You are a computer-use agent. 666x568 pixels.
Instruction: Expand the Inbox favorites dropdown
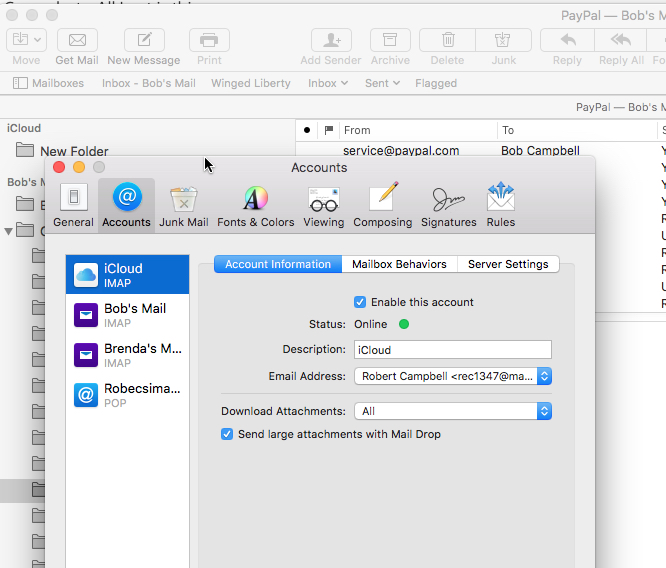click(x=328, y=83)
